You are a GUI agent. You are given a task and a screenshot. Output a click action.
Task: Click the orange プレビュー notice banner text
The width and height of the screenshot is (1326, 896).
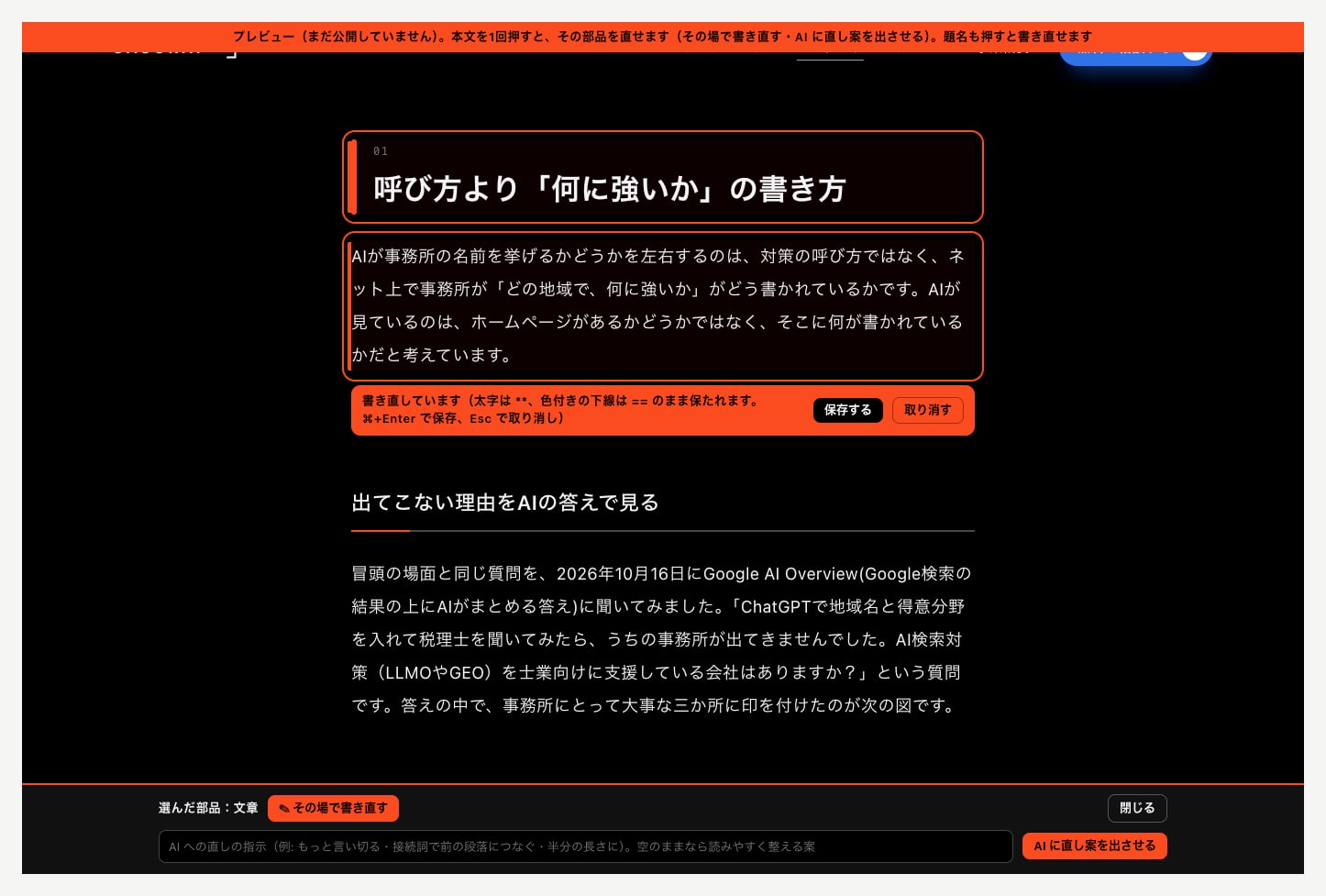click(x=662, y=37)
